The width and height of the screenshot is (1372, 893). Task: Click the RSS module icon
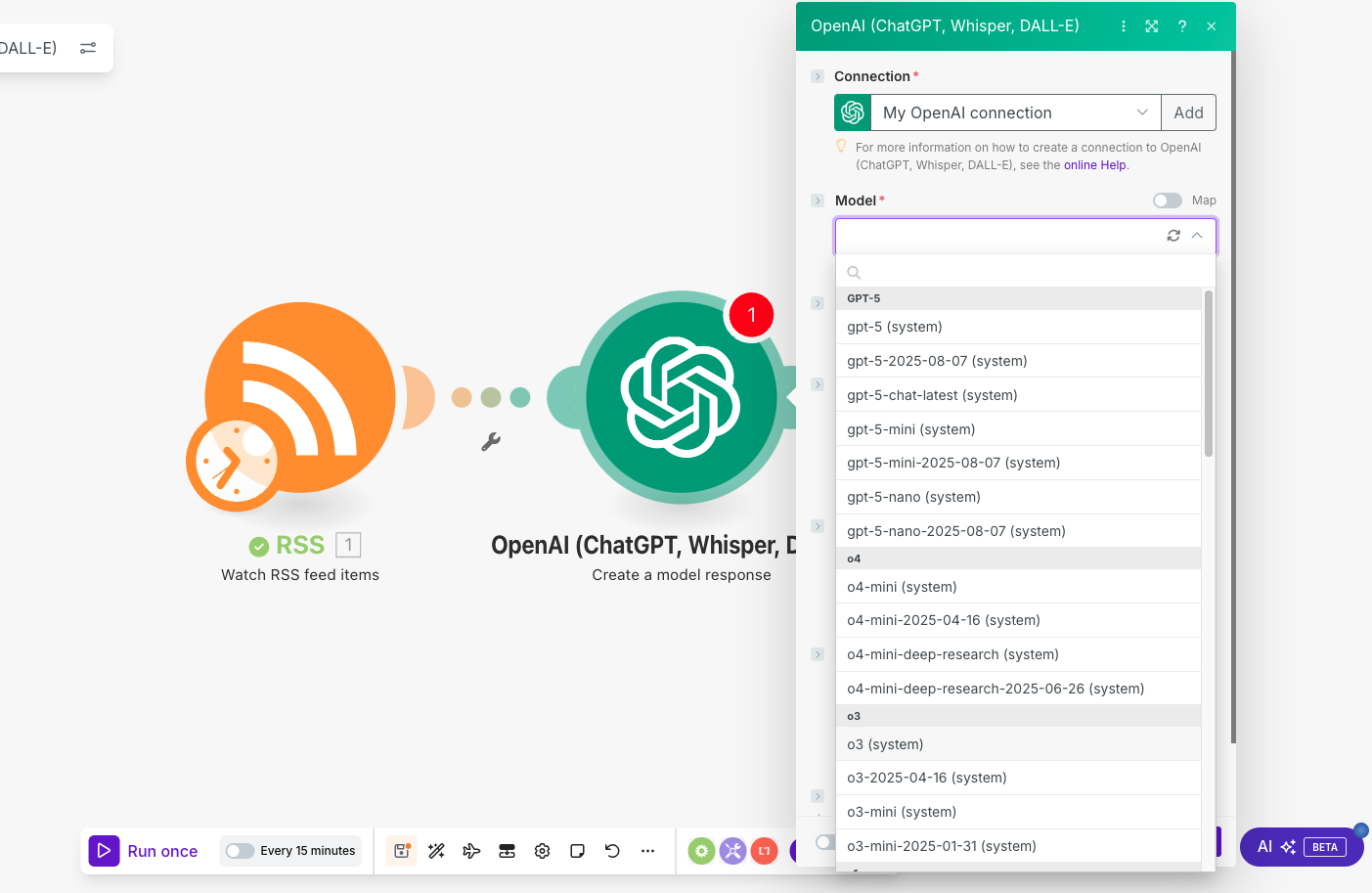[300, 396]
